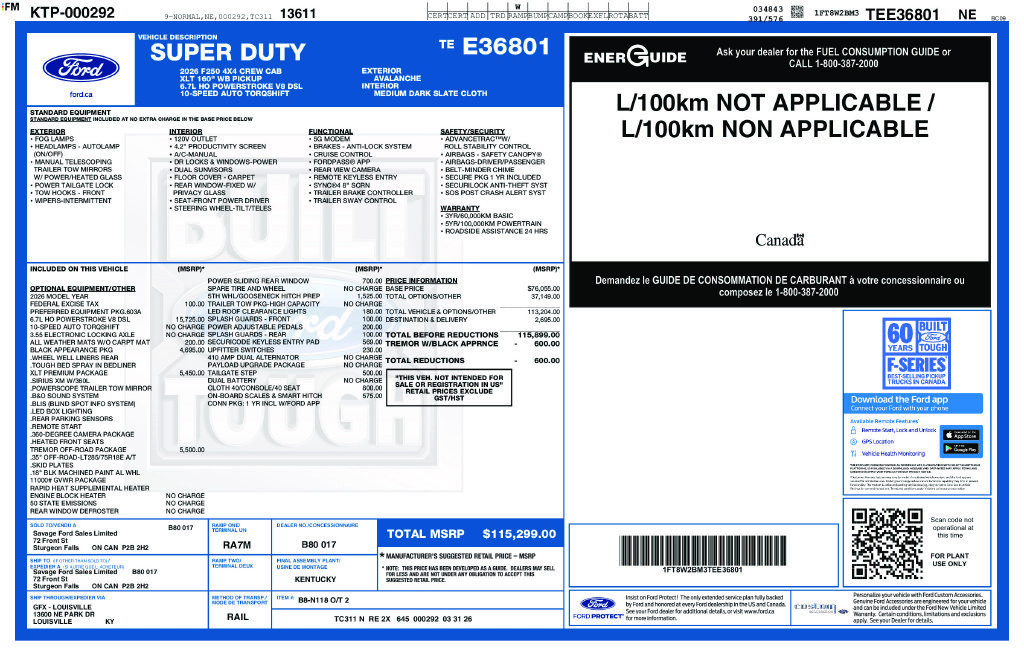Click the Ford Custom Accessories logo
Image resolution: width=1024 pixels, height=663 pixels.
coord(821,608)
